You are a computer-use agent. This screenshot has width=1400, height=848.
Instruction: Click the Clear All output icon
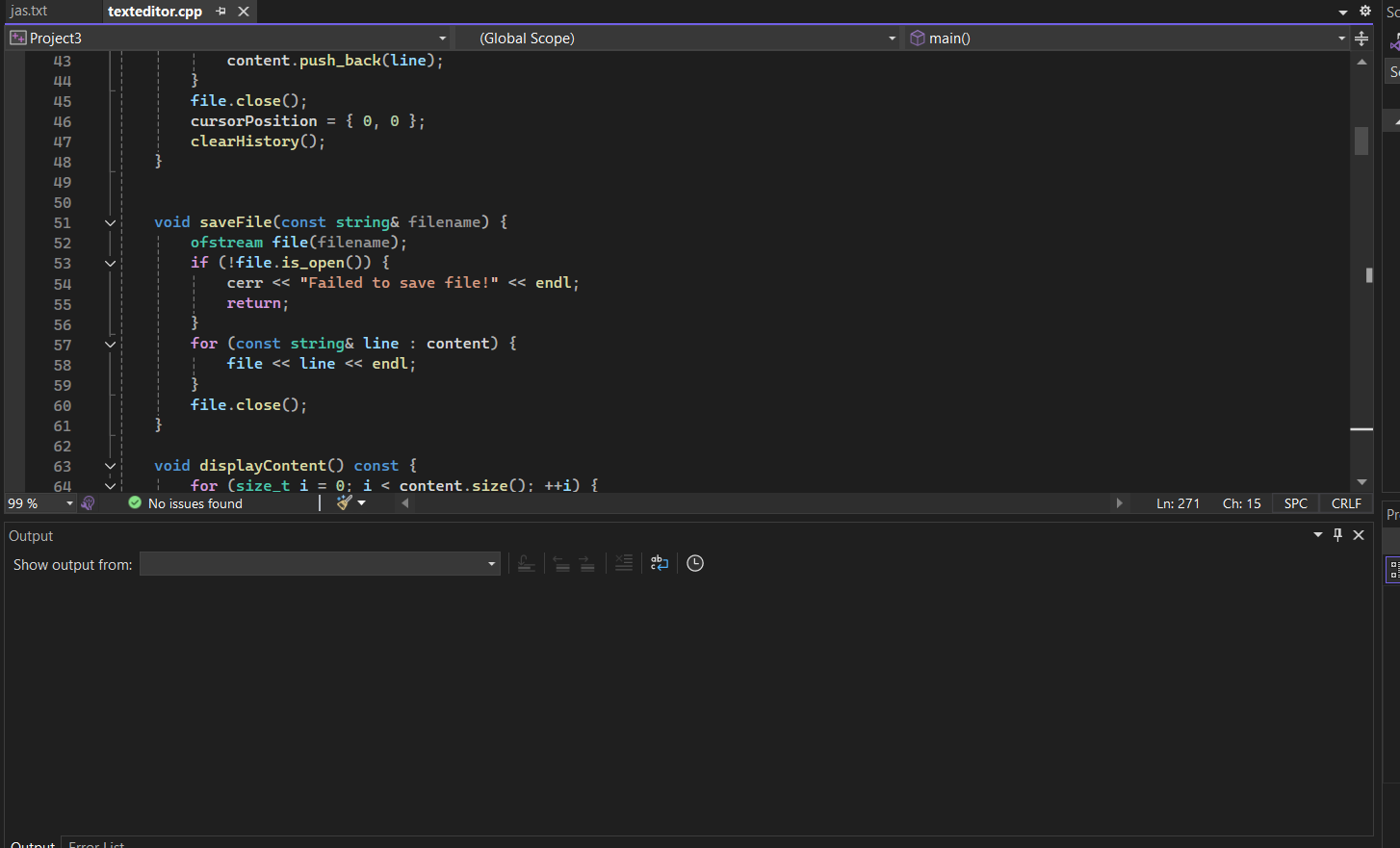click(624, 564)
